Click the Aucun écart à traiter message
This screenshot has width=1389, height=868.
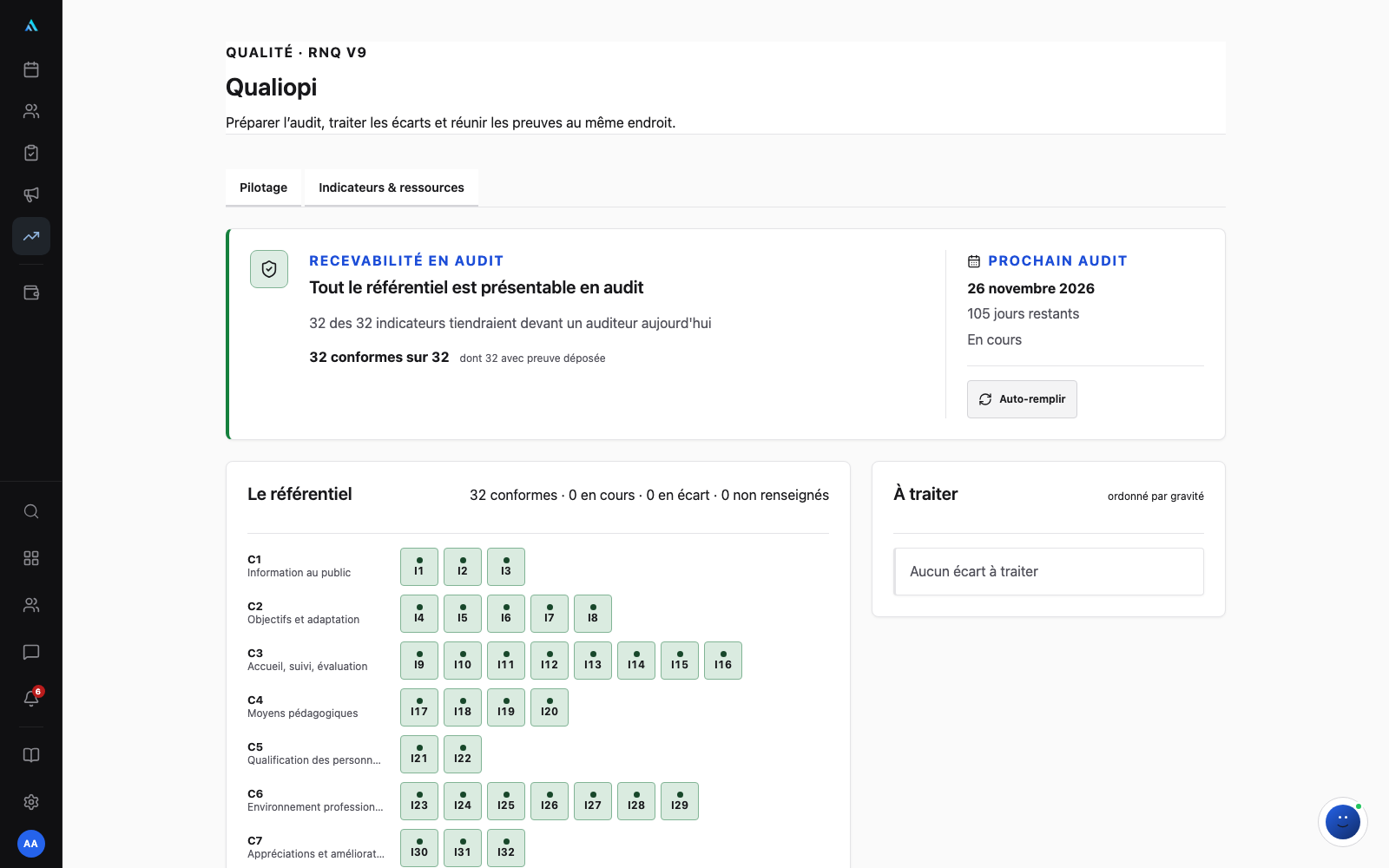1049,571
